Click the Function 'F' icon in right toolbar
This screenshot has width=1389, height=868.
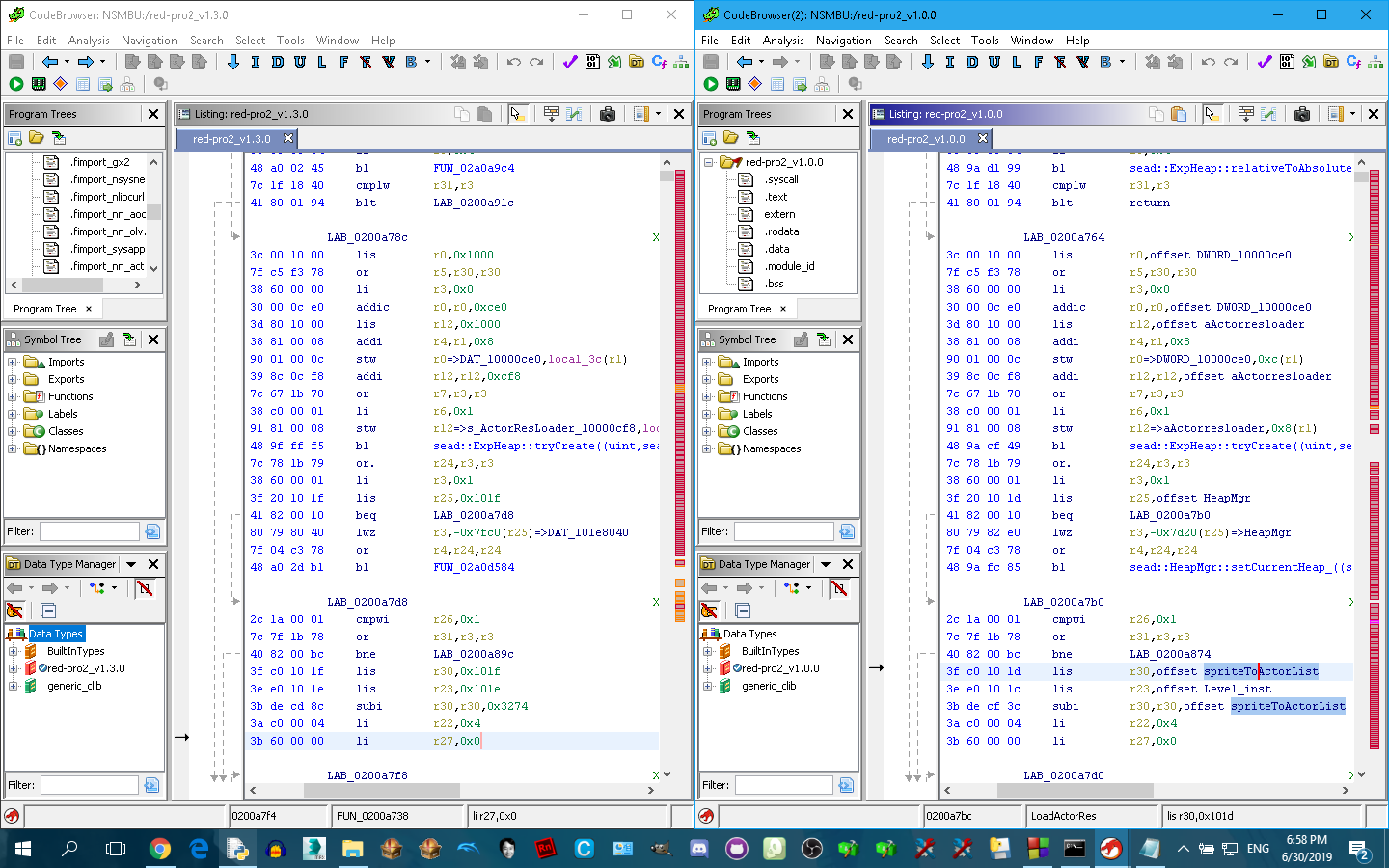tap(1038, 62)
